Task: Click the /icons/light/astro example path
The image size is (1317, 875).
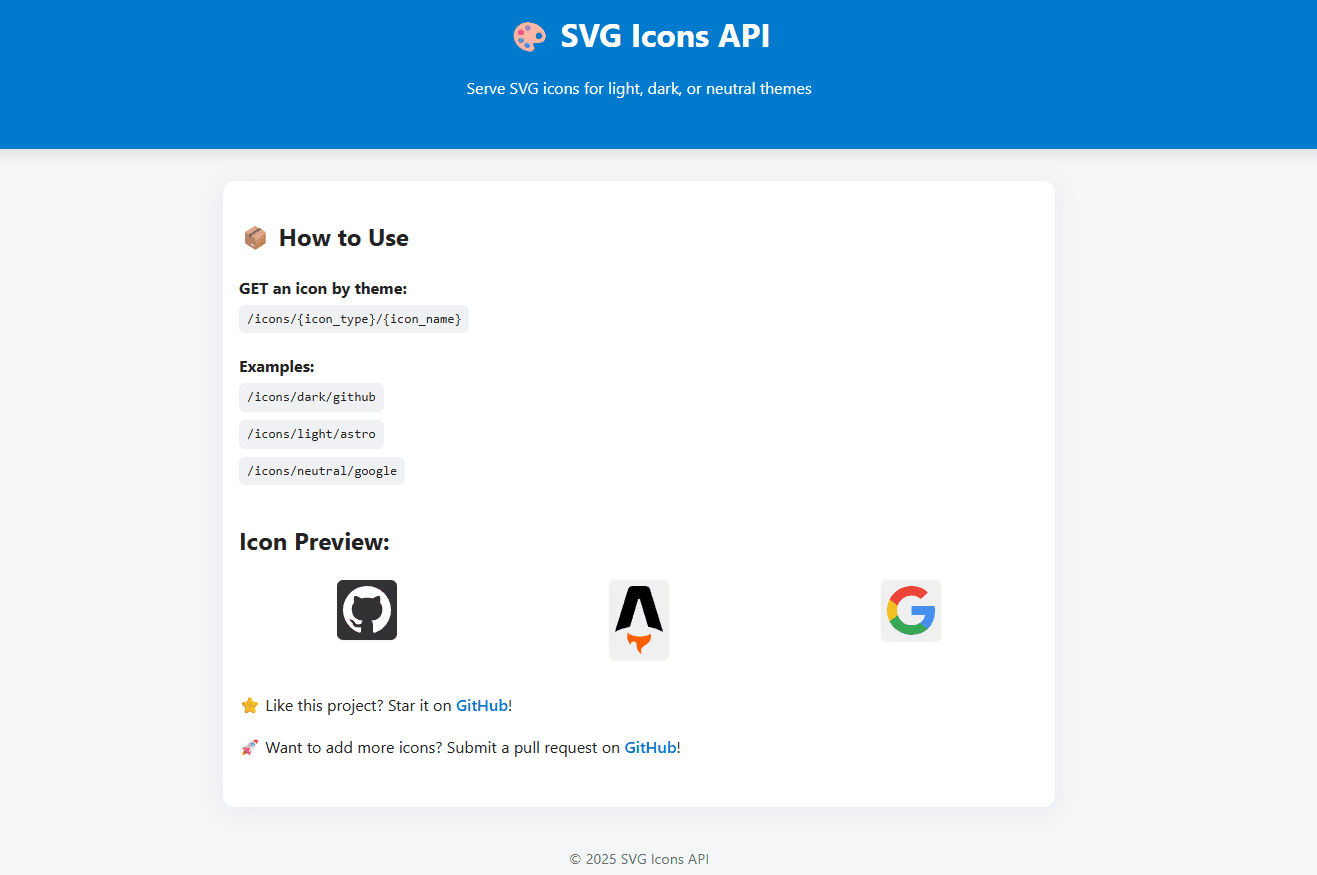Action: (311, 434)
